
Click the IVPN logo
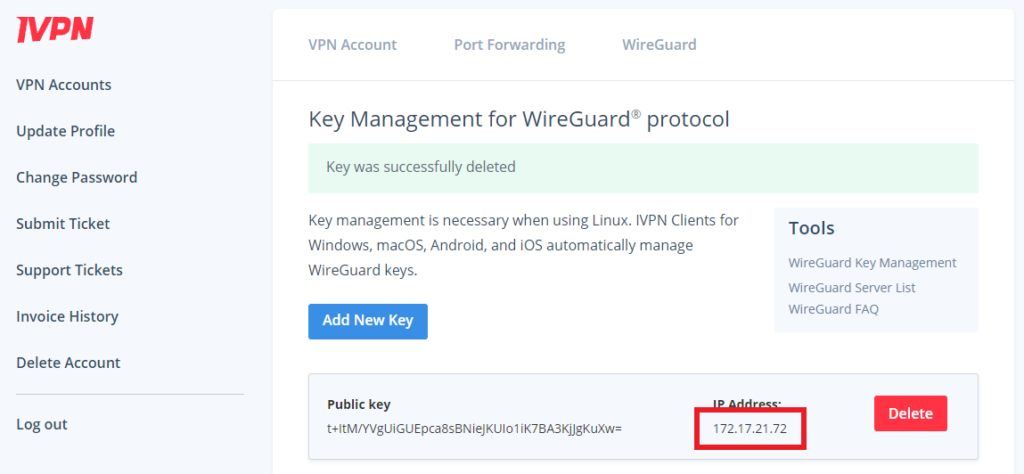tap(55, 29)
